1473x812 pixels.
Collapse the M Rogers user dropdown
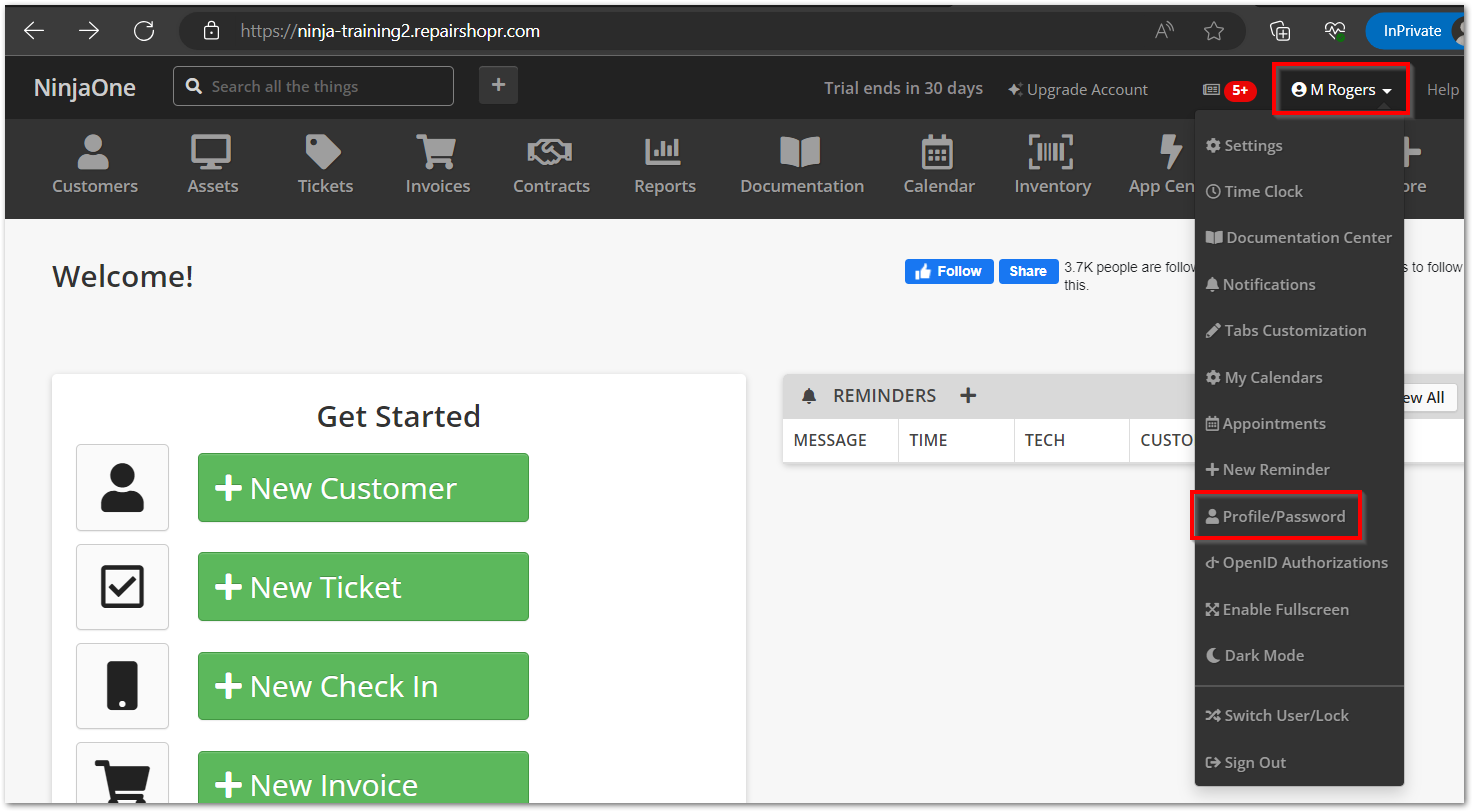coord(1341,90)
